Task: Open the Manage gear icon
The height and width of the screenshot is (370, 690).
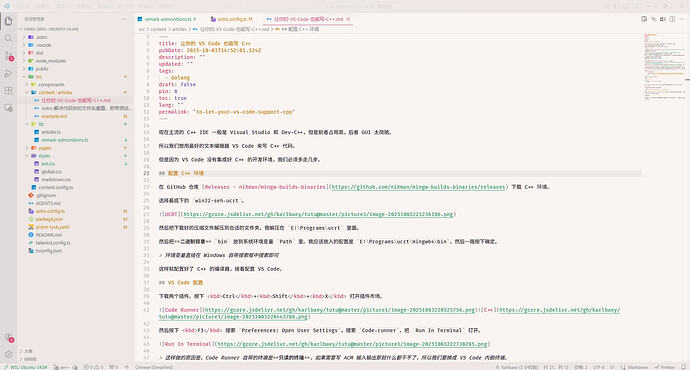Action: (8, 354)
